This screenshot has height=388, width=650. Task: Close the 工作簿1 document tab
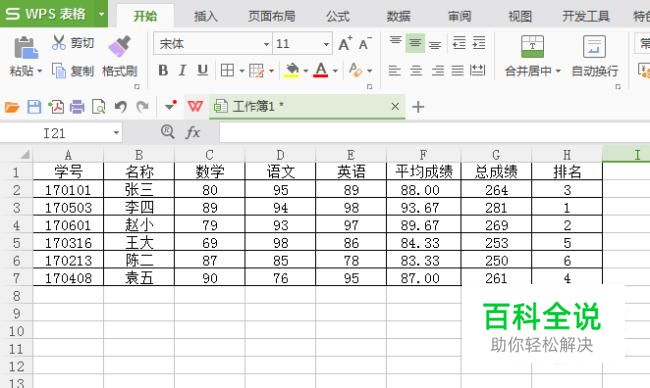tap(395, 107)
